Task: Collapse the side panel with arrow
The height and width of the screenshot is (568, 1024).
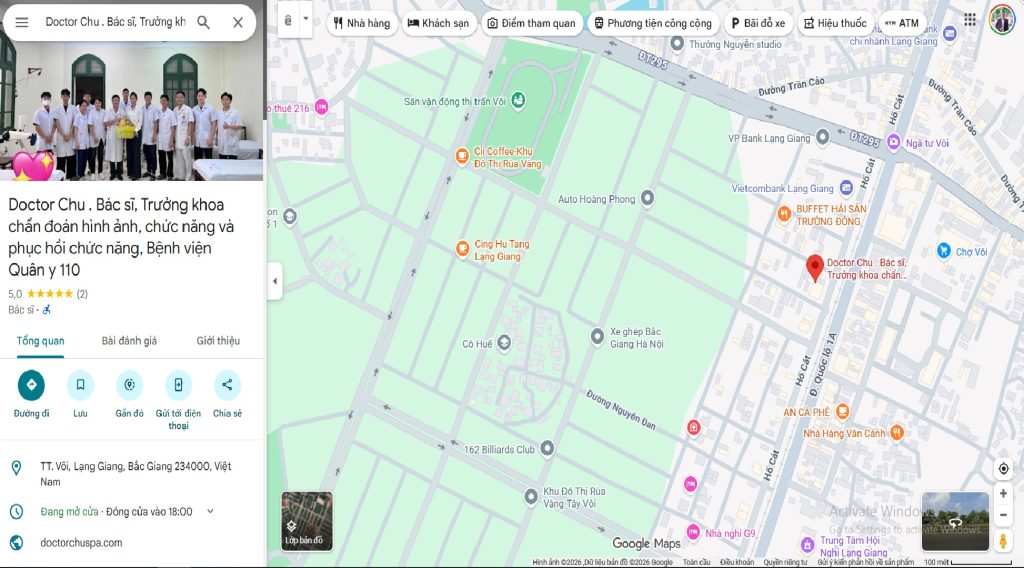Action: [275, 282]
